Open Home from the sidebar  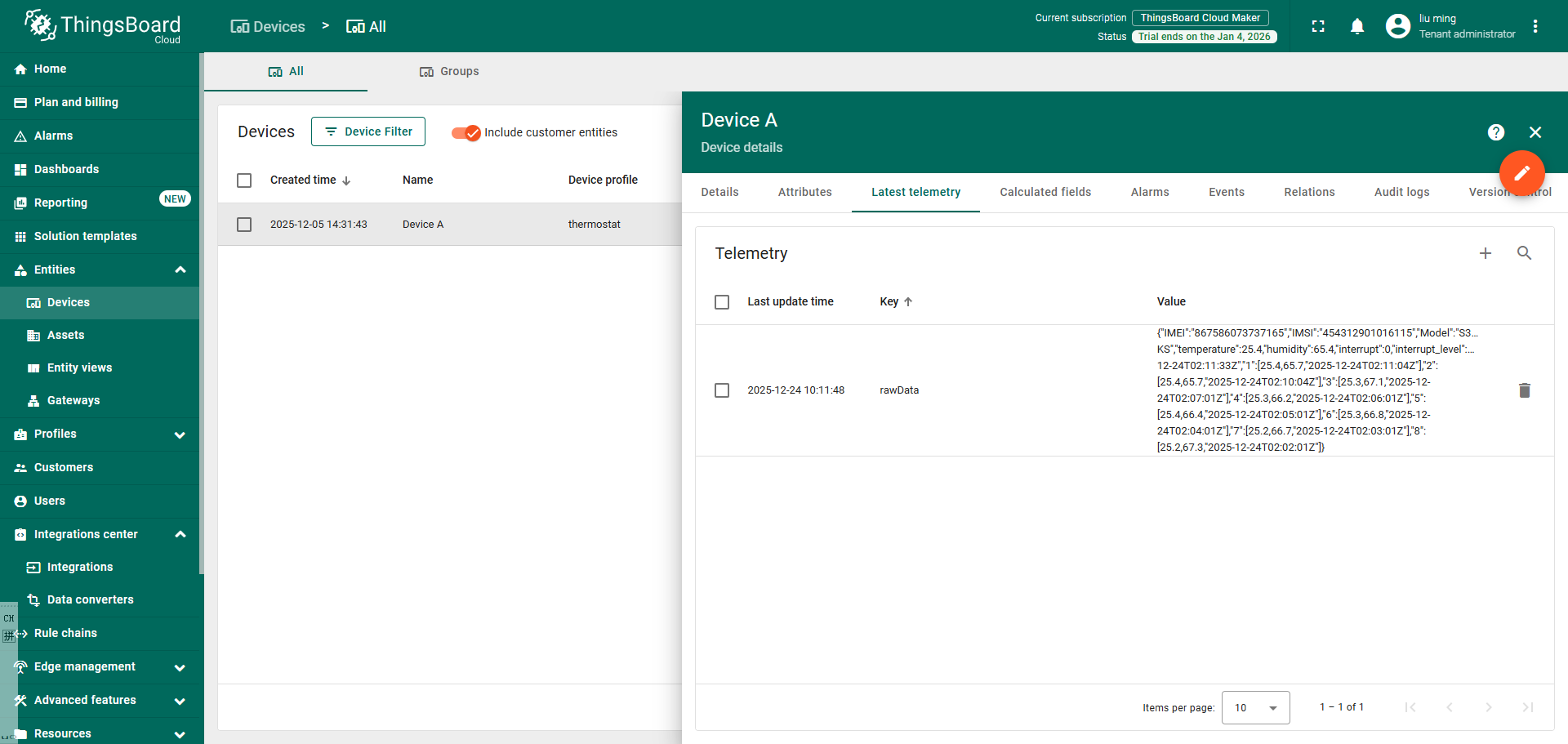tap(100, 69)
